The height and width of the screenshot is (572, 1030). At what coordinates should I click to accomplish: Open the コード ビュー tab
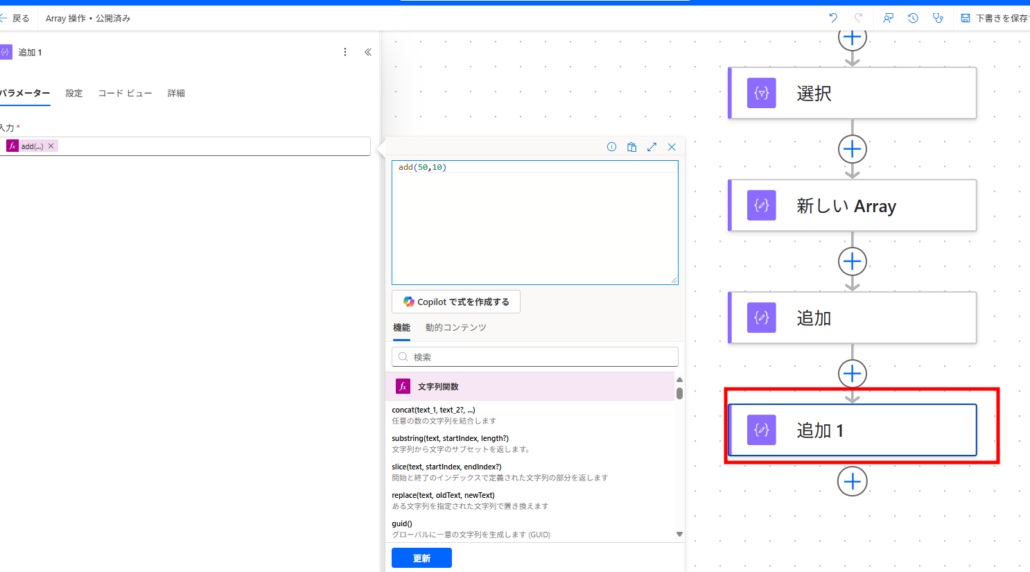point(125,93)
